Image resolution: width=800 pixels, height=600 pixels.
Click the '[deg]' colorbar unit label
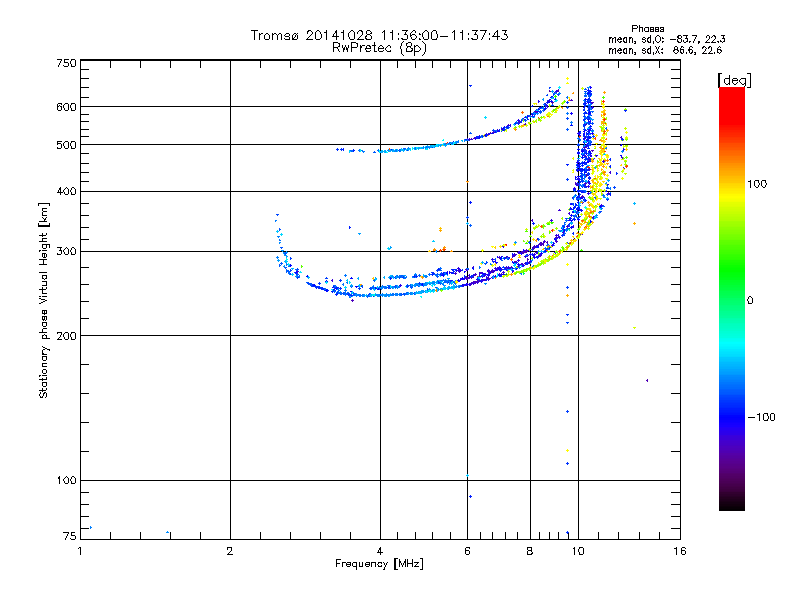[x=734, y=80]
